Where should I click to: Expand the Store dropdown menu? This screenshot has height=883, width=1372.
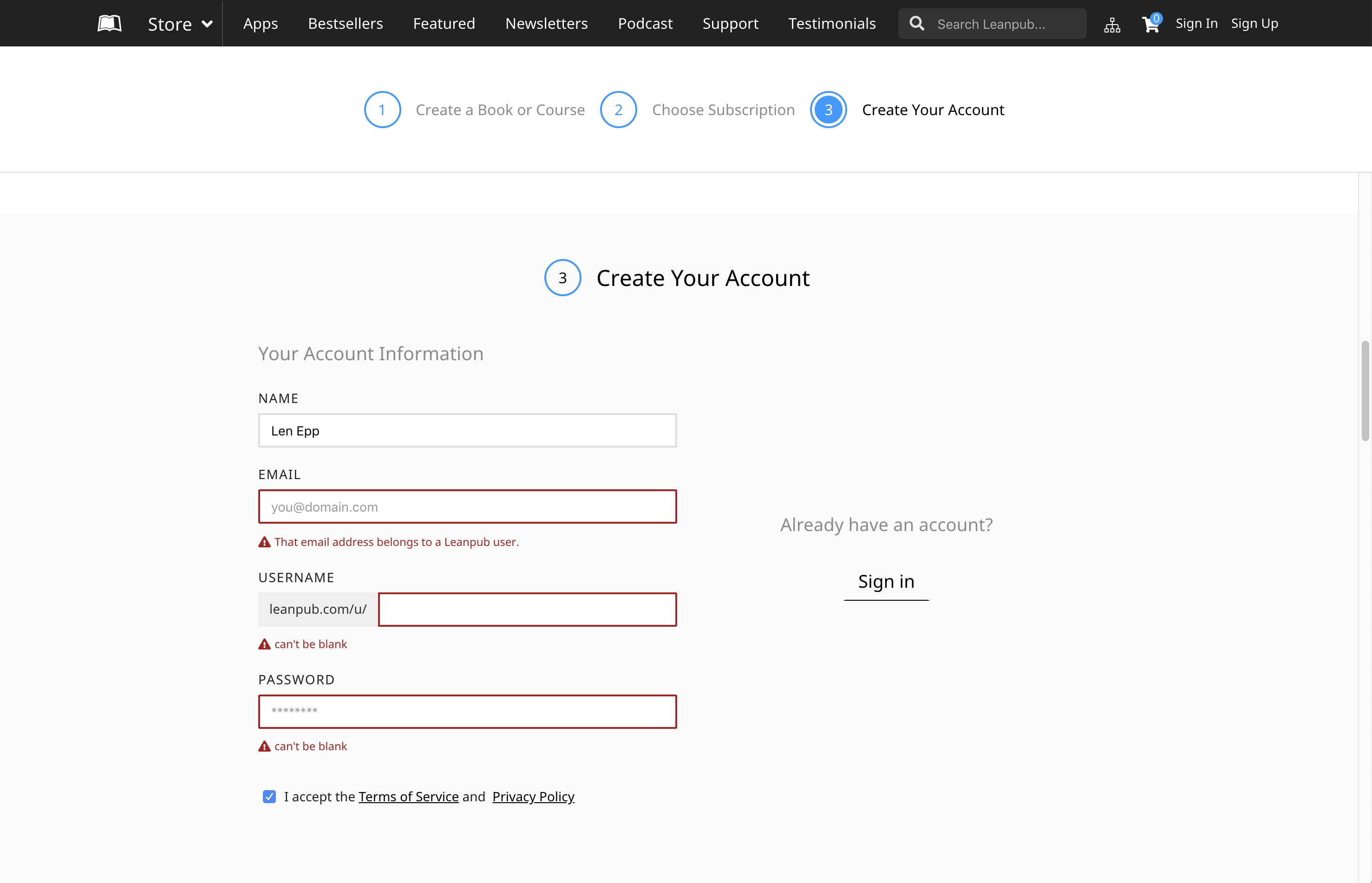click(181, 24)
